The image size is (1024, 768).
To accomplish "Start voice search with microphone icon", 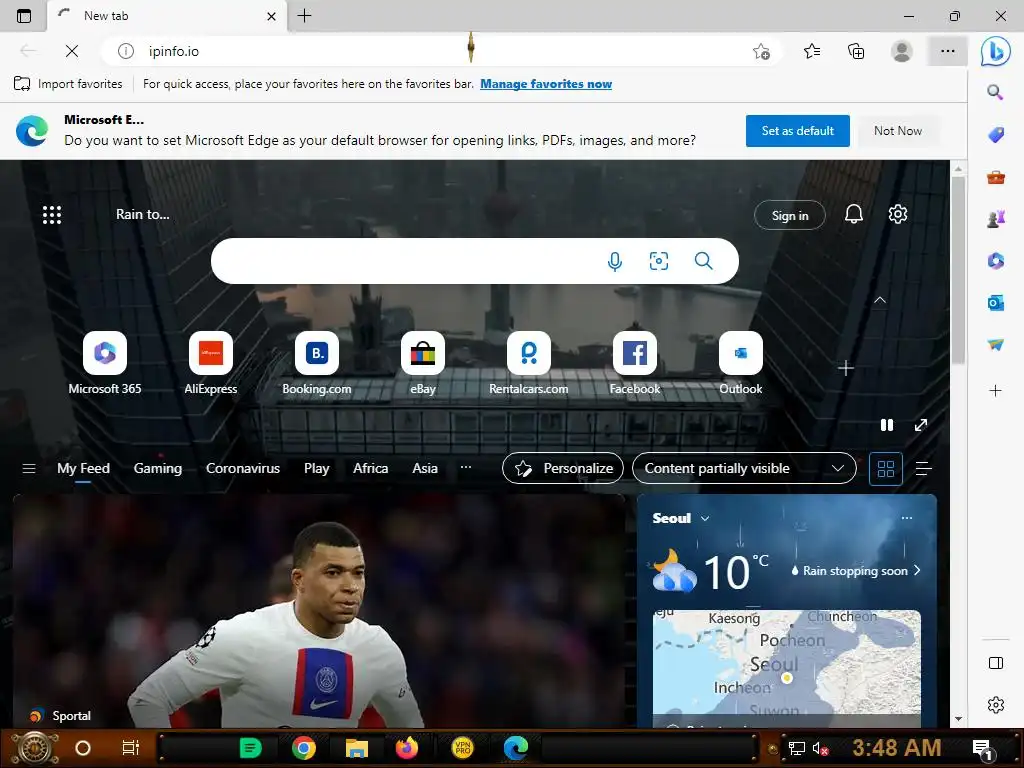I will (x=615, y=261).
